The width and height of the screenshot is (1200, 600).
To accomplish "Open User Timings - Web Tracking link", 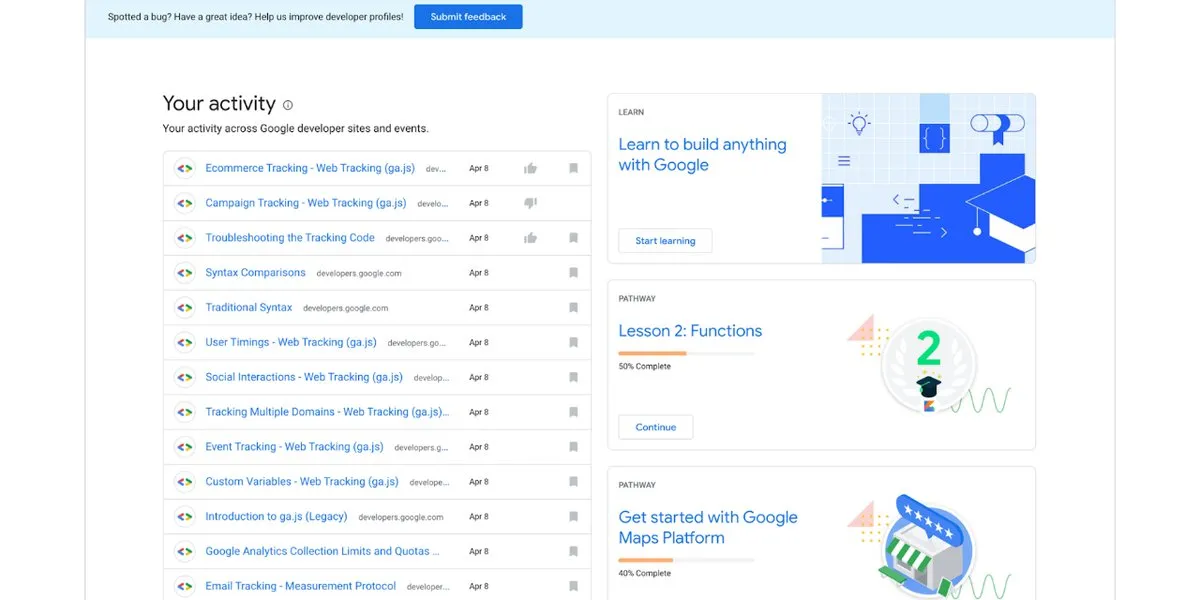I will [291, 343].
